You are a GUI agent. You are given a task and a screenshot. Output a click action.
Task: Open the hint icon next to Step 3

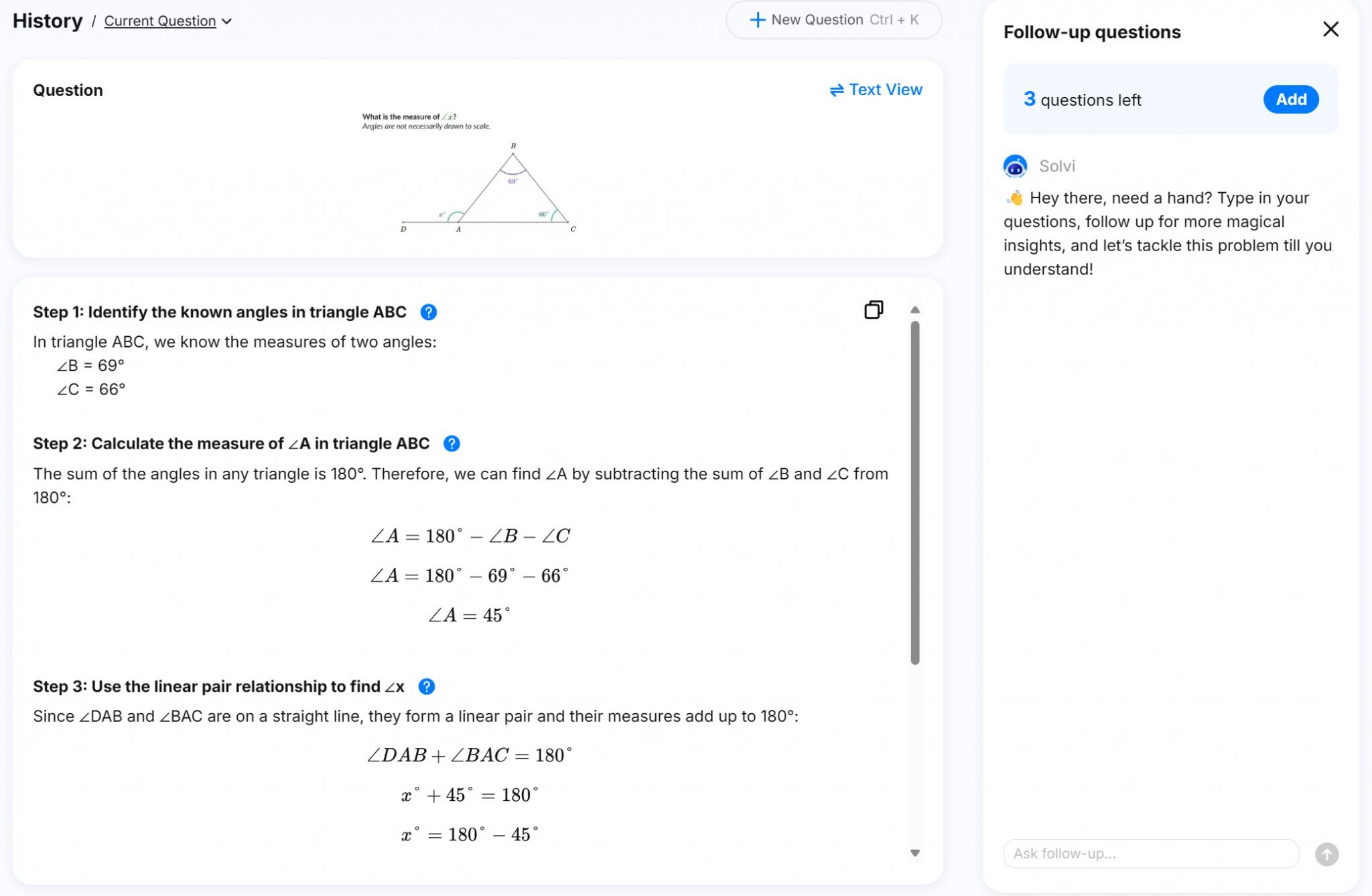pos(427,686)
